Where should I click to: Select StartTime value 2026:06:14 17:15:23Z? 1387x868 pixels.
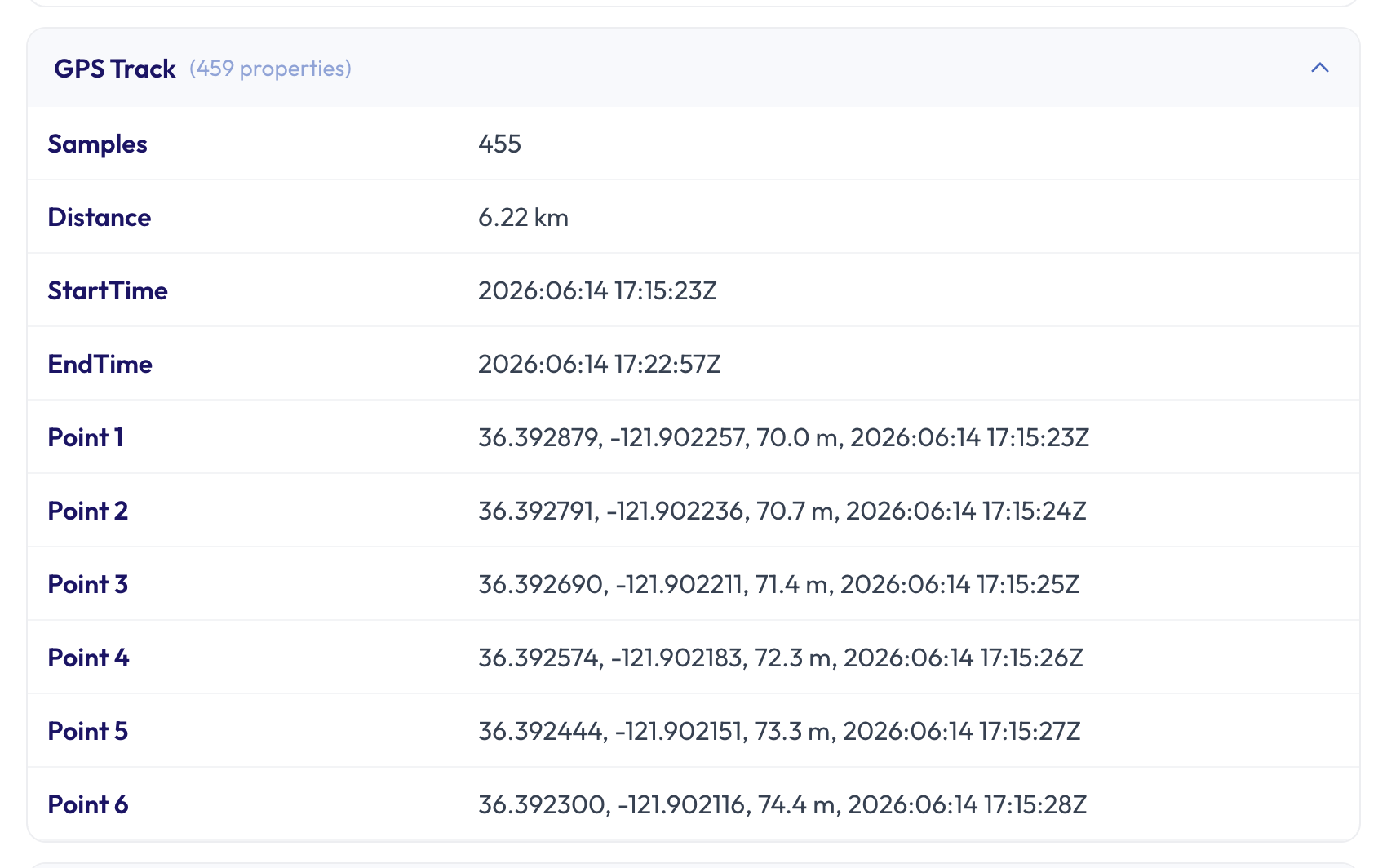point(597,290)
